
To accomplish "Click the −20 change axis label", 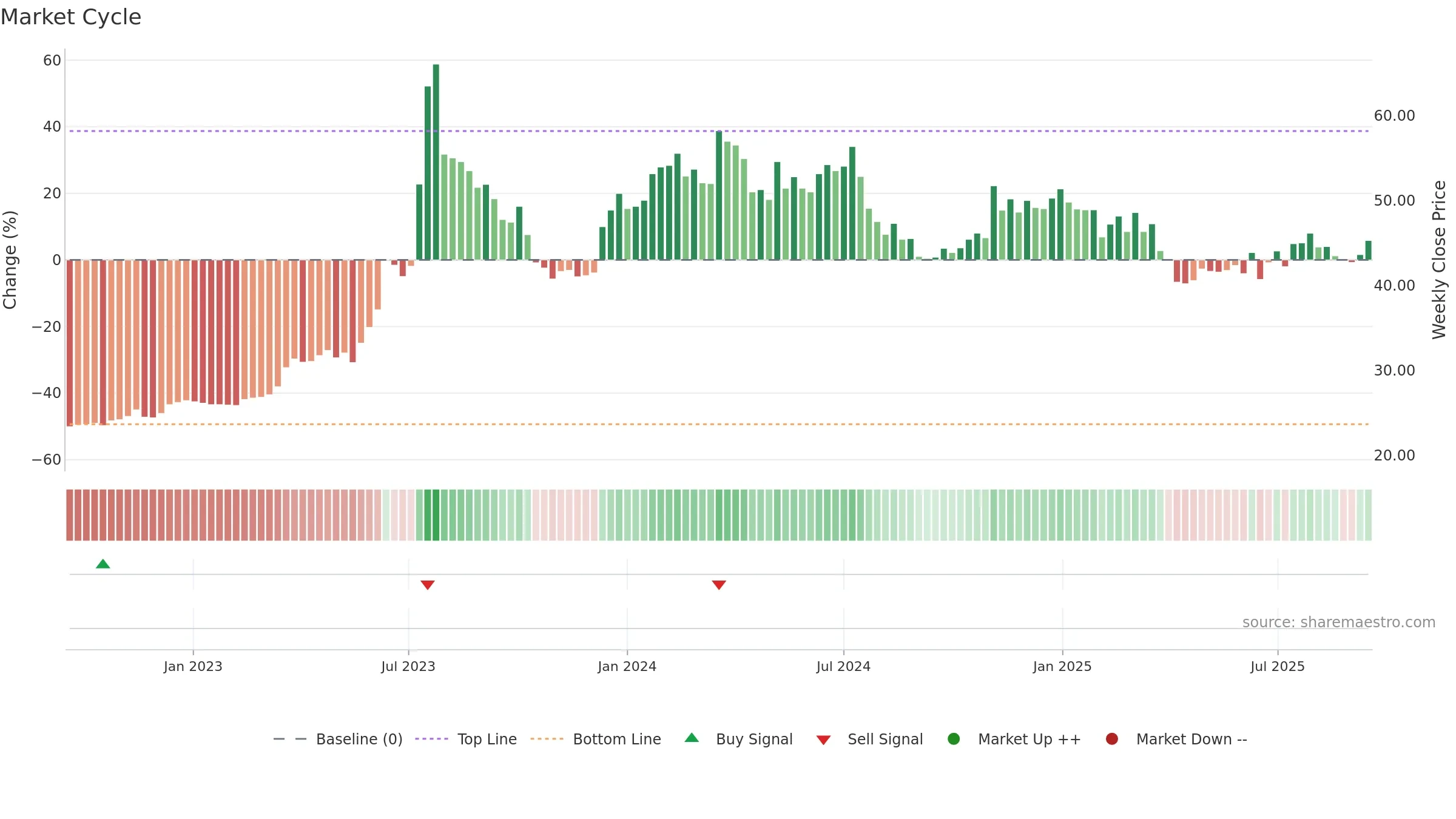I will 47,327.
